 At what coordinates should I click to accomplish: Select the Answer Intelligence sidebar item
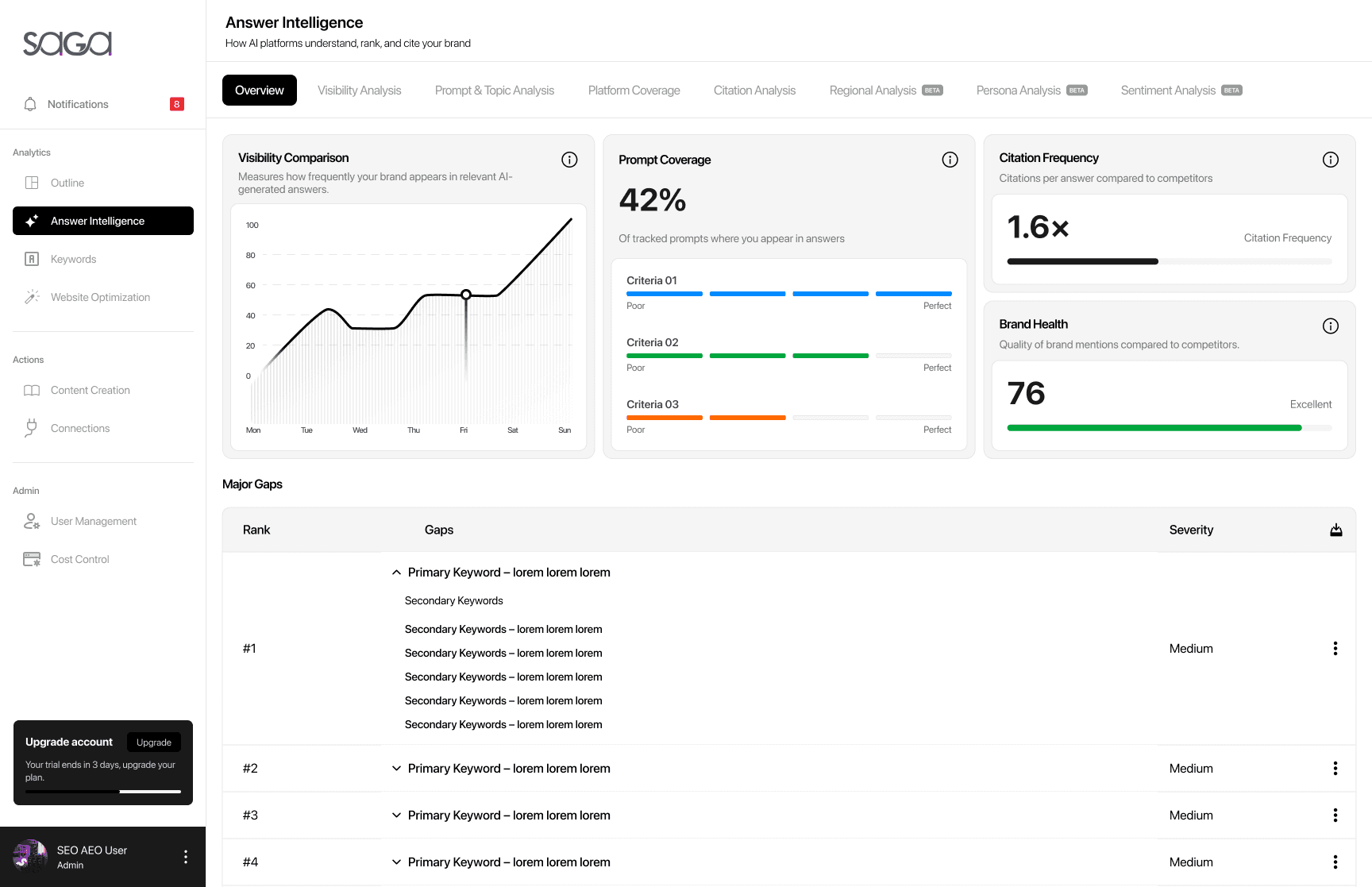(x=103, y=221)
